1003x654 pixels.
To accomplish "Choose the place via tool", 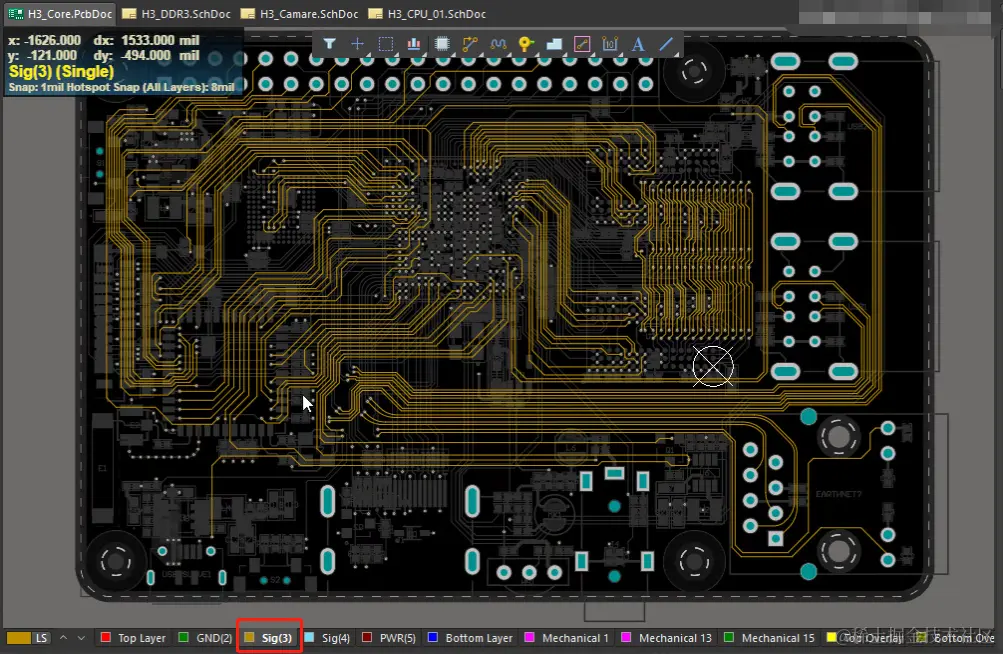I will (x=526, y=44).
